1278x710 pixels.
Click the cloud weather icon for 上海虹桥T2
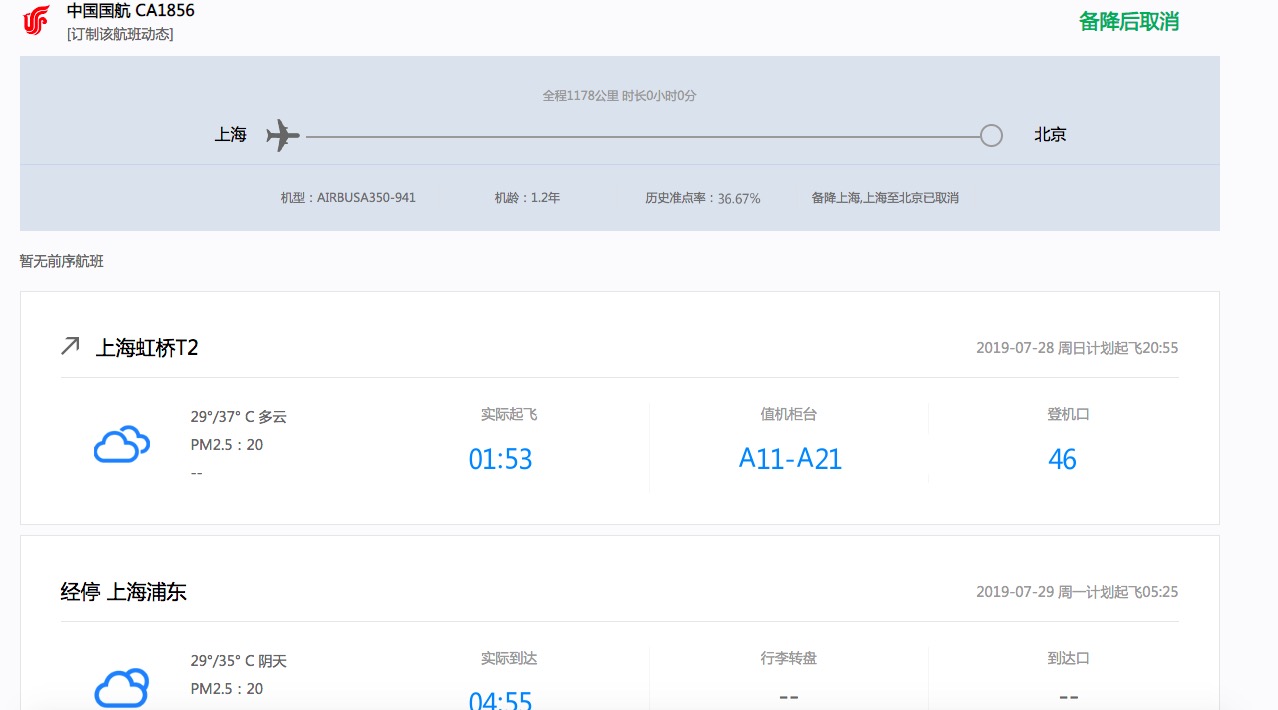pyautogui.click(x=121, y=445)
